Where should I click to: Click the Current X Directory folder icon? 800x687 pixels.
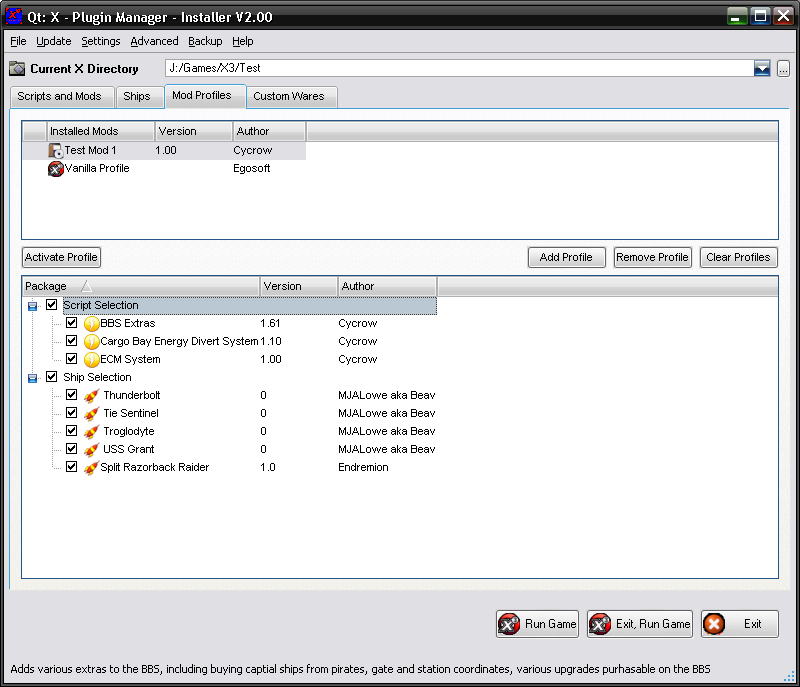coord(17,68)
